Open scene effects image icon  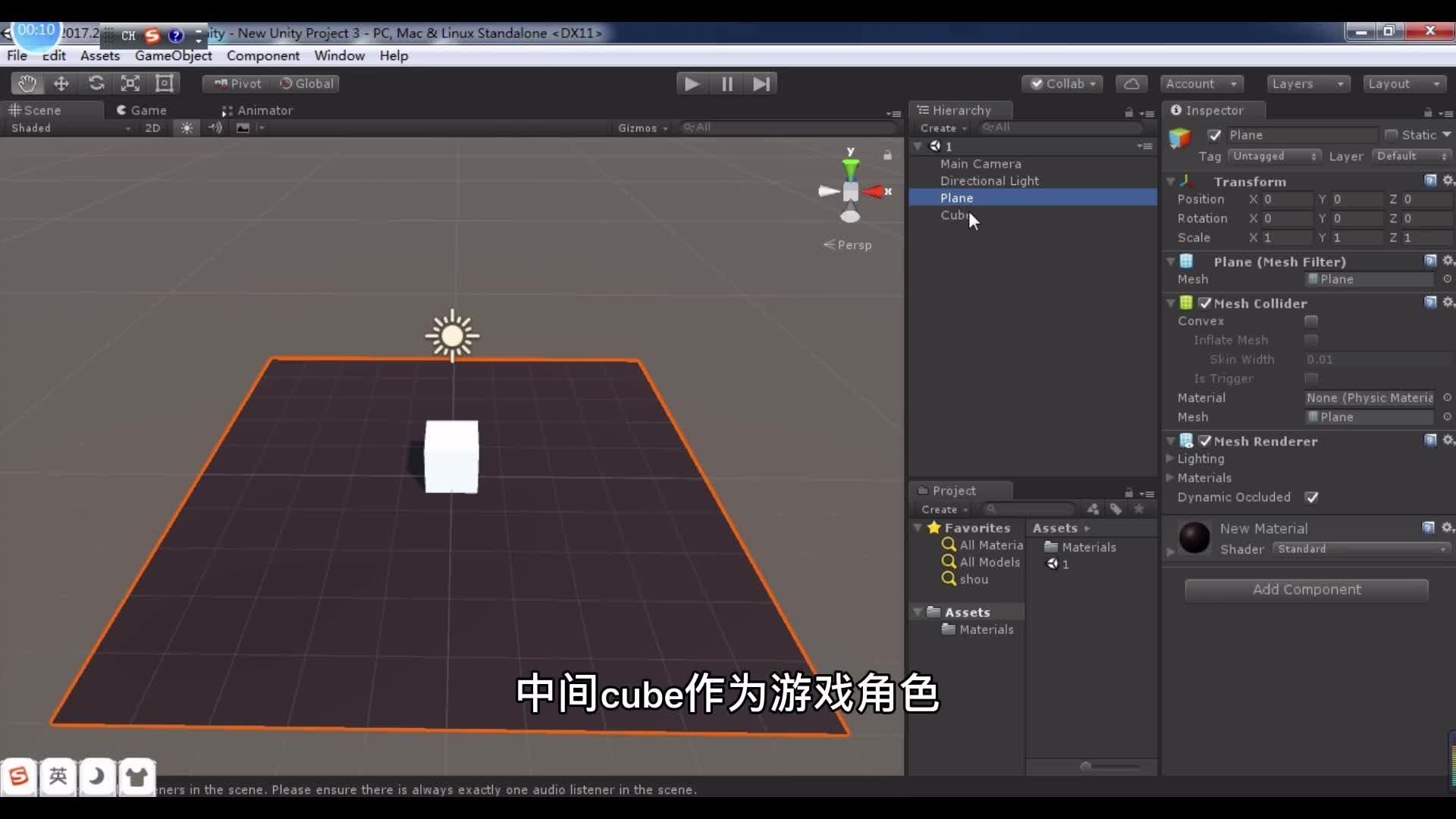coord(243,127)
